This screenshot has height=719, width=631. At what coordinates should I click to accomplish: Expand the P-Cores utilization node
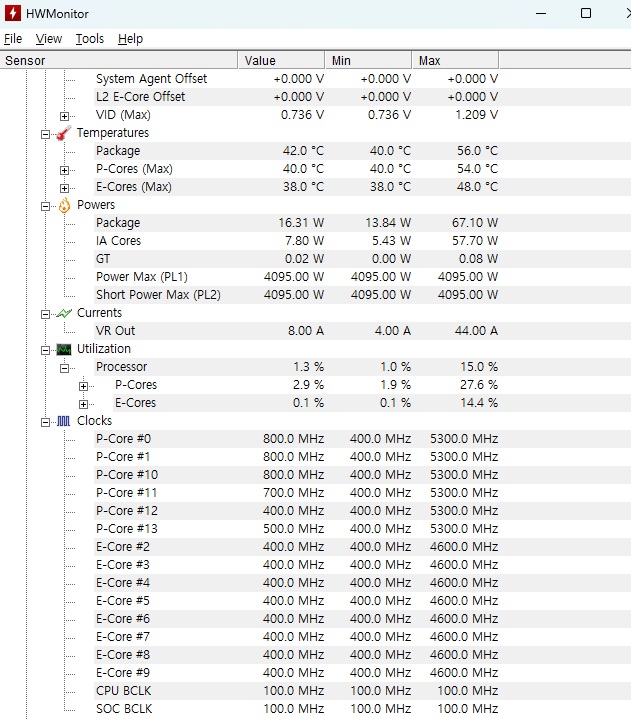click(83, 386)
